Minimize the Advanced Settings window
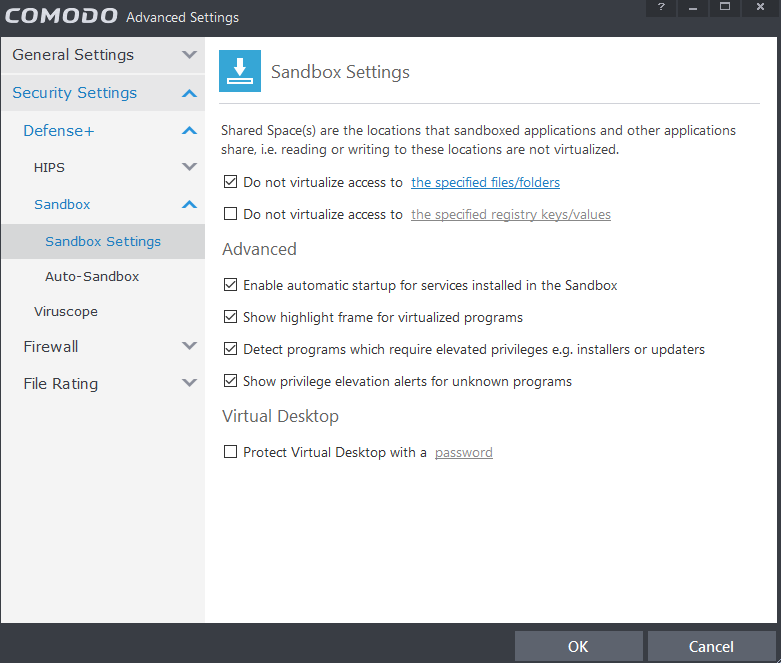 tap(691, 8)
